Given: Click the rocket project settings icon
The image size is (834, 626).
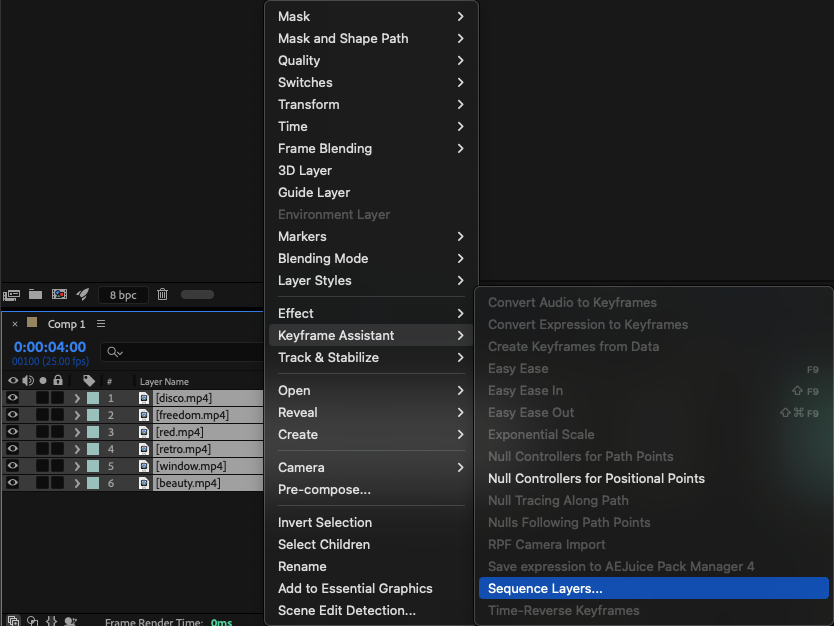Looking at the screenshot, I should pyautogui.click(x=82, y=294).
